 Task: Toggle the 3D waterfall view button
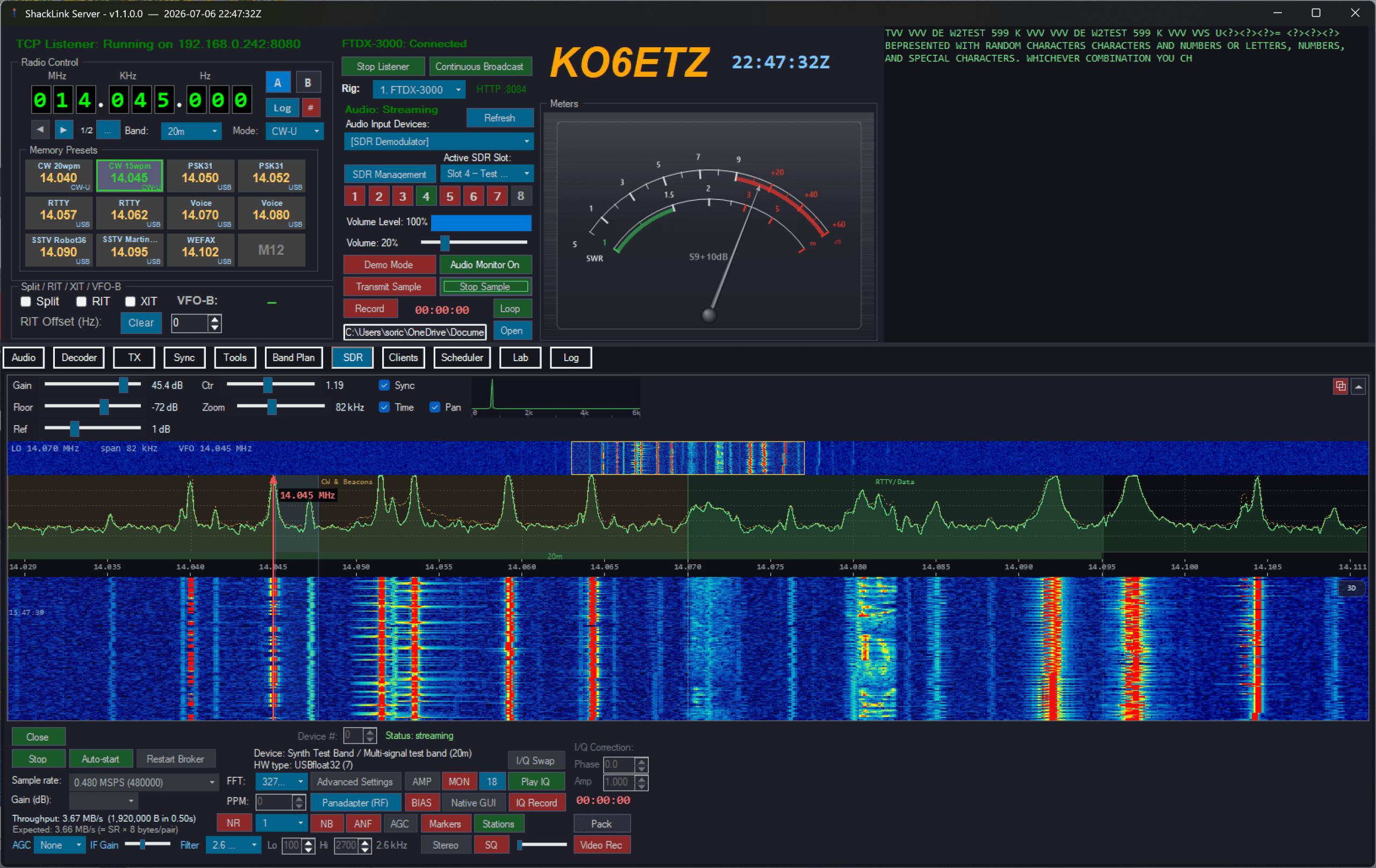(1351, 587)
